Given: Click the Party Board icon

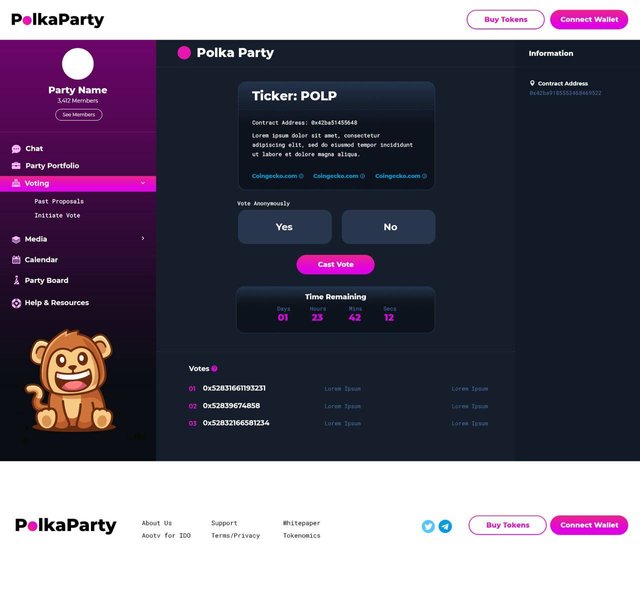Looking at the screenshot, I should 16,280.
